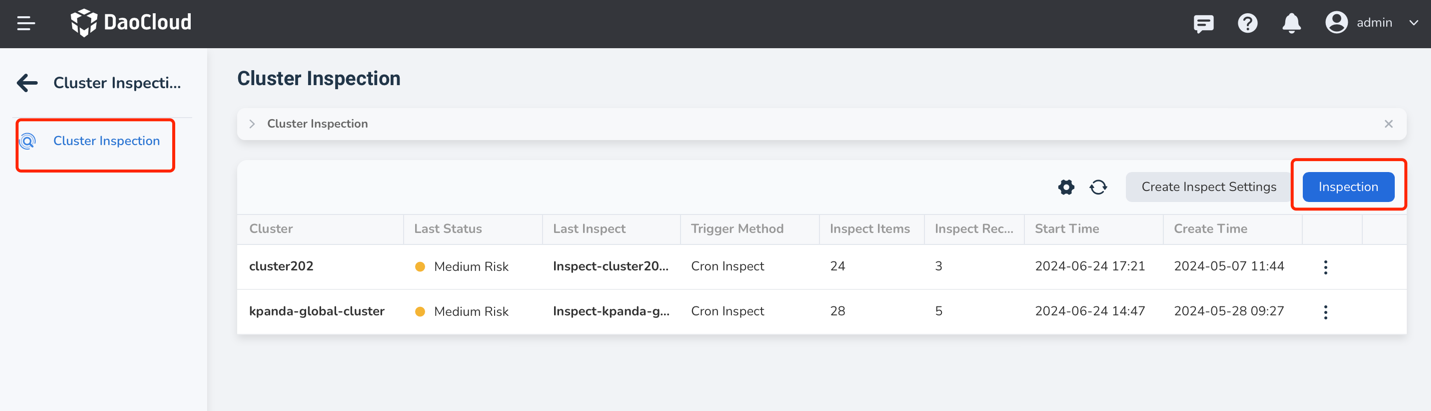
Task: Click the DaoCloud logo
Action: click(x=131, y=22)
